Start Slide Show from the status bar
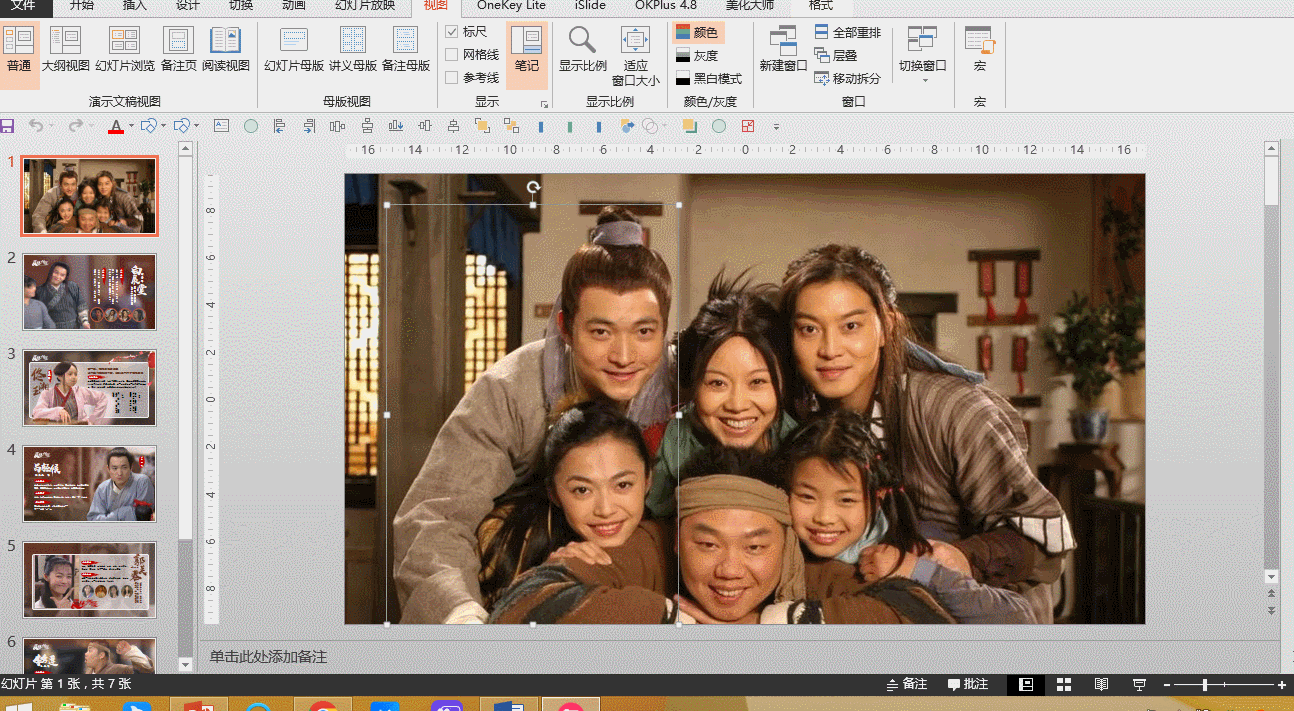The image size is (1294, 711). coord(1139,685)
